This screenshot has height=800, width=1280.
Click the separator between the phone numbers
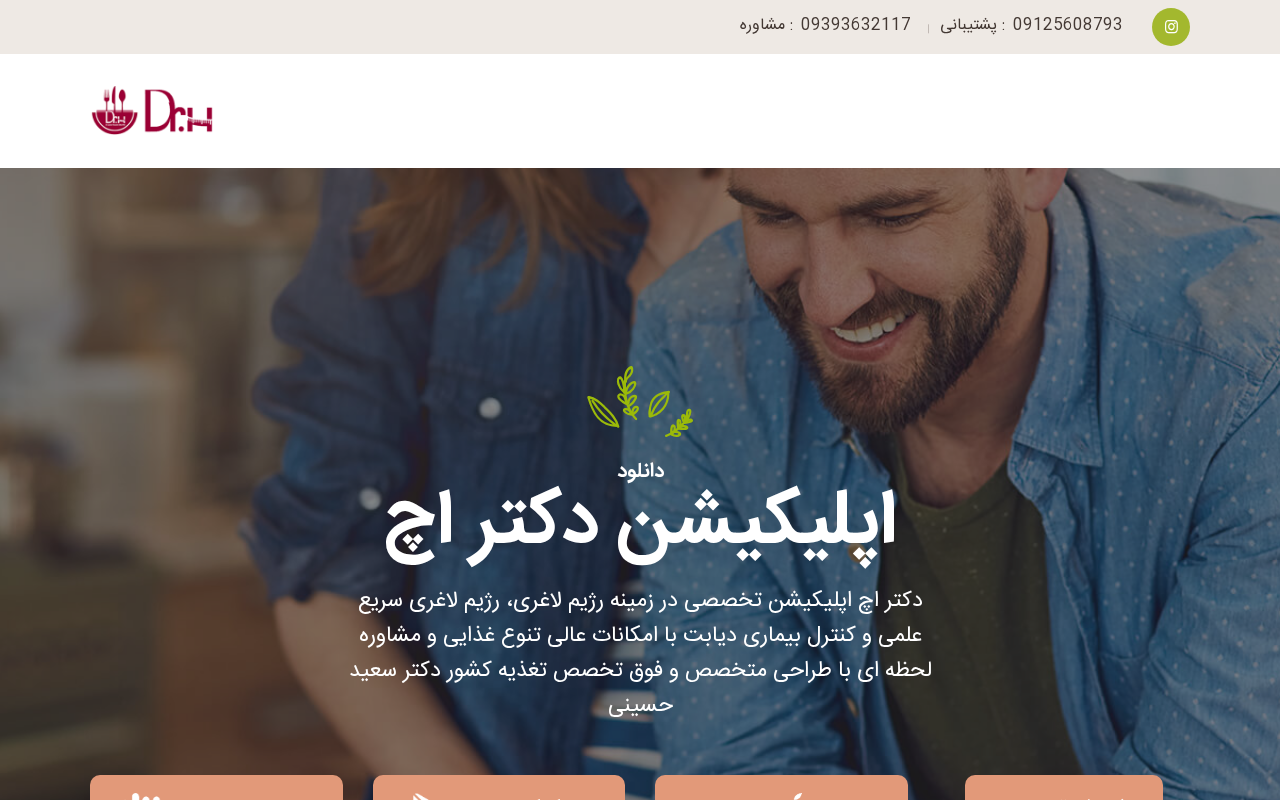[x=928, y=28]
